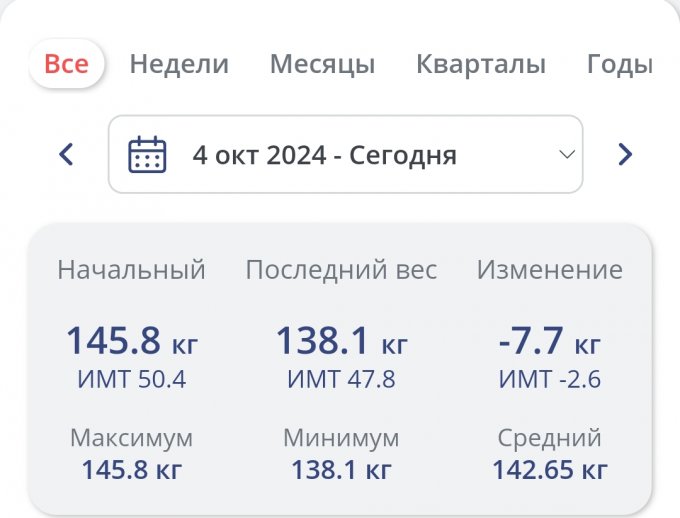
Task: Expand the date range dropdown chevron
Action: 566,155
